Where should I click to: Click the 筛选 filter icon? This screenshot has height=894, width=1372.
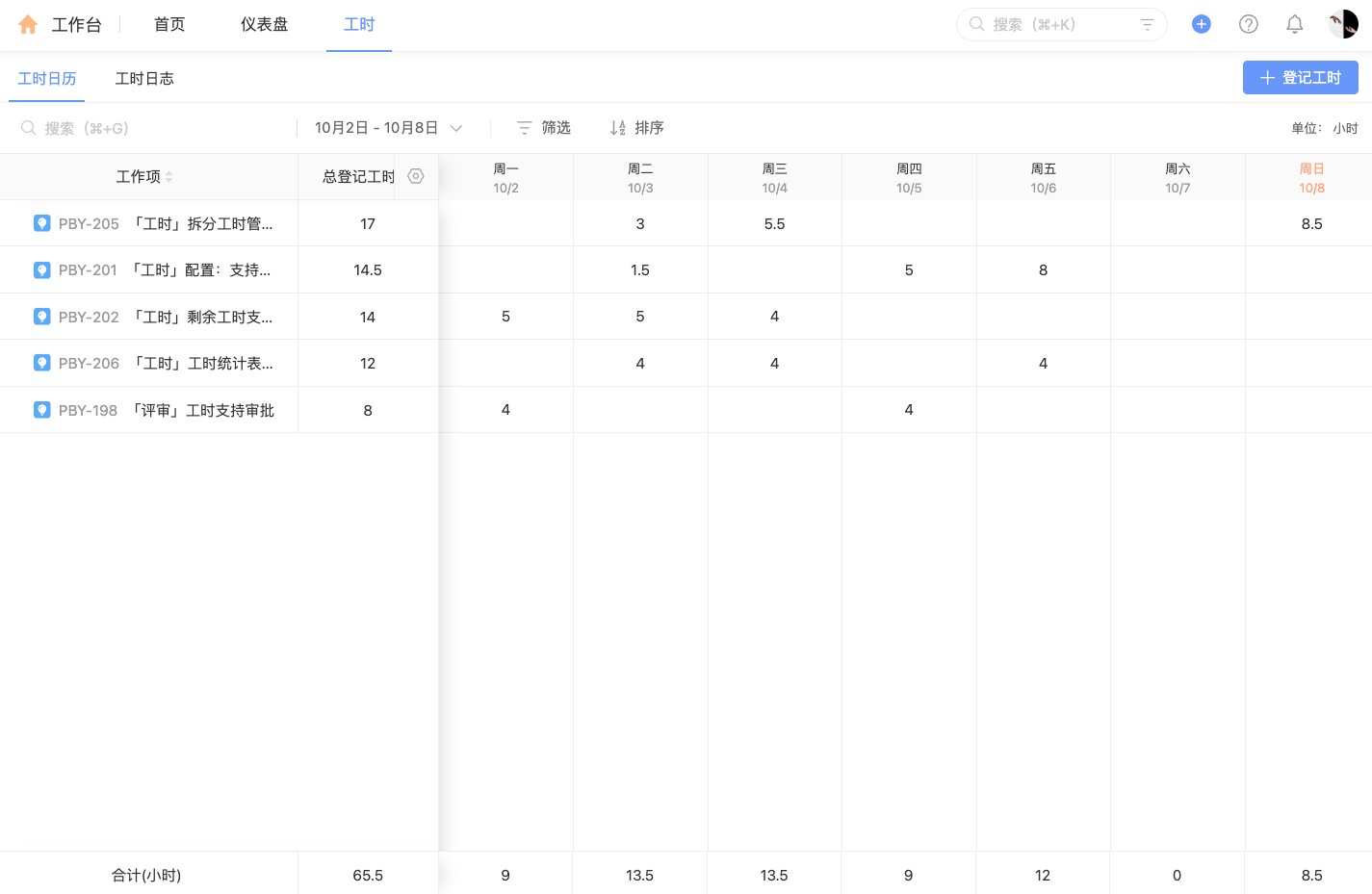525,127
